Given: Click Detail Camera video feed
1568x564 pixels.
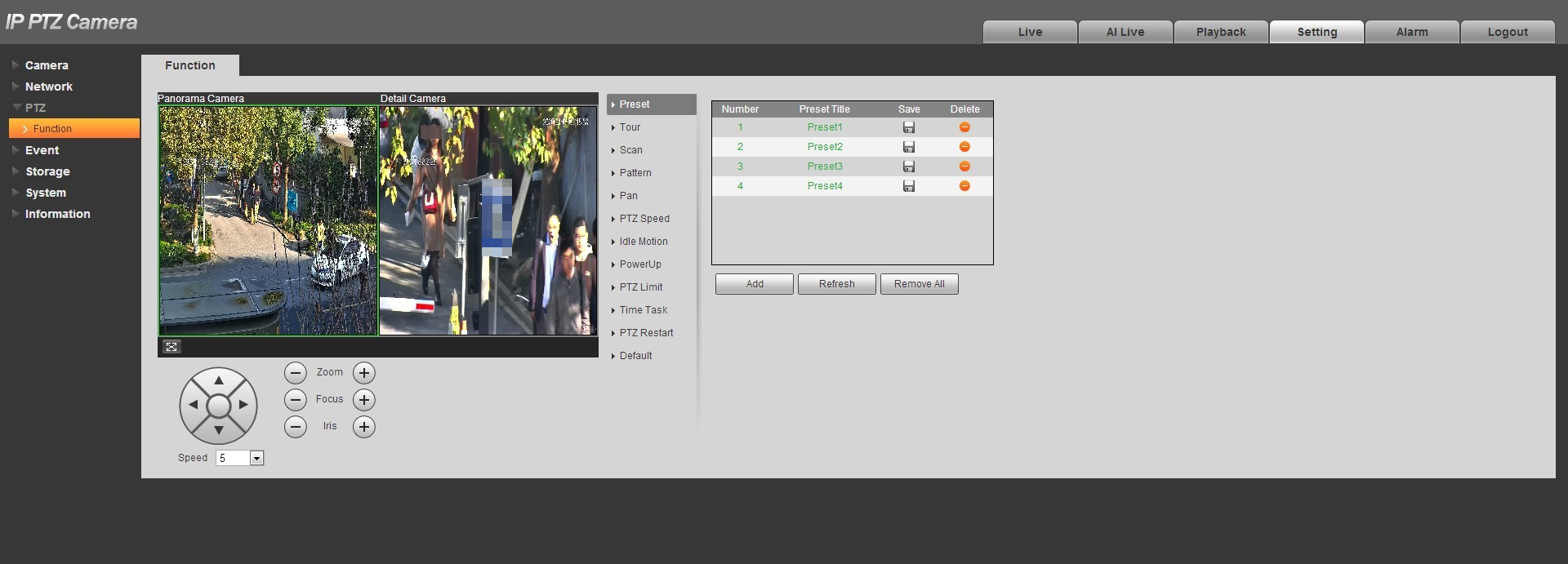Looking at the screenshot, I should [488, 220].
